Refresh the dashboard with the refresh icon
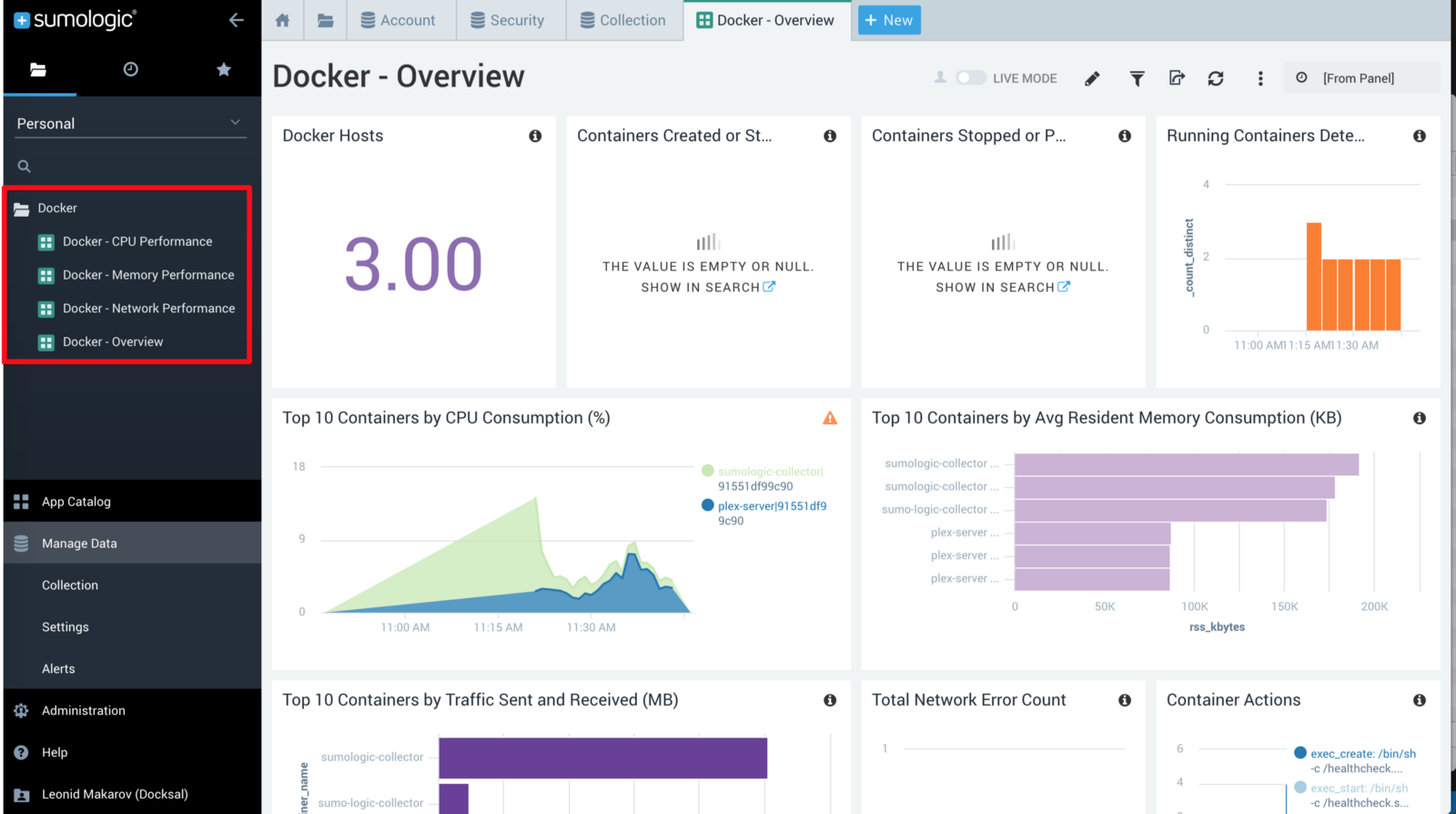The image size is (1456, 814). pyautogui.click(x=1216, y=78)
